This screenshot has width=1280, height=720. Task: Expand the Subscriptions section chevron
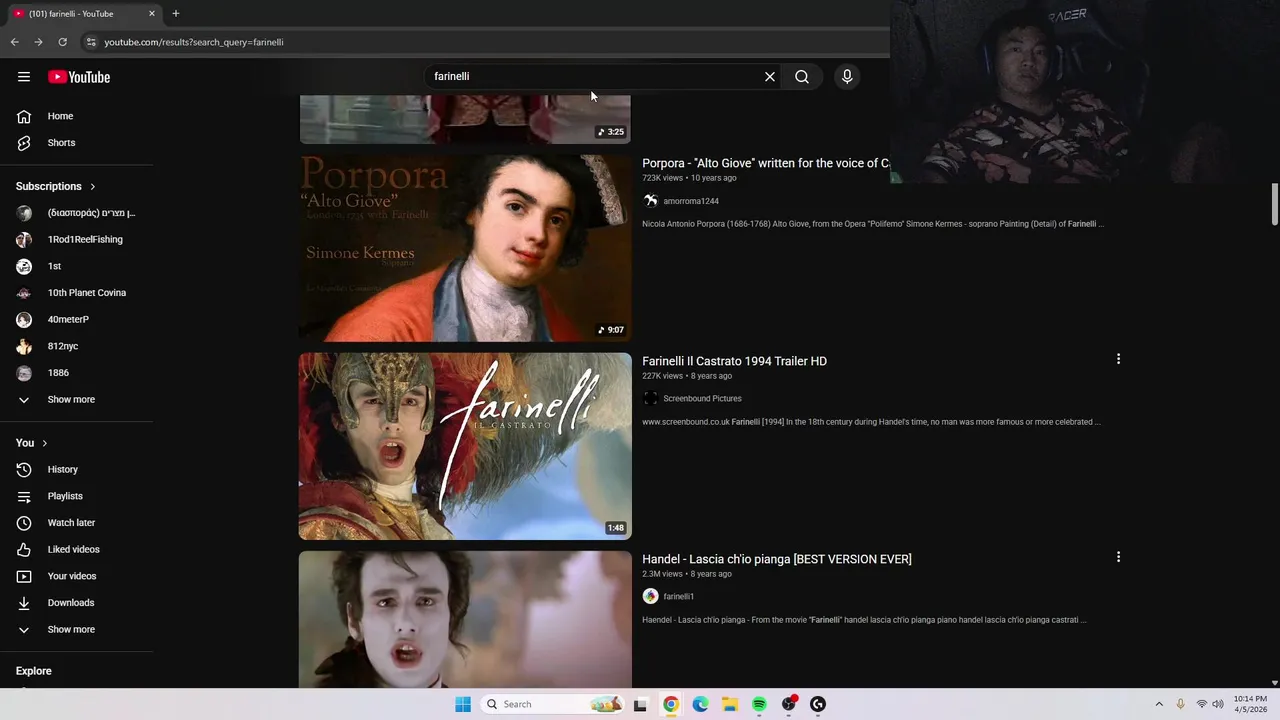pyautogui.click(x=93, y=187)
